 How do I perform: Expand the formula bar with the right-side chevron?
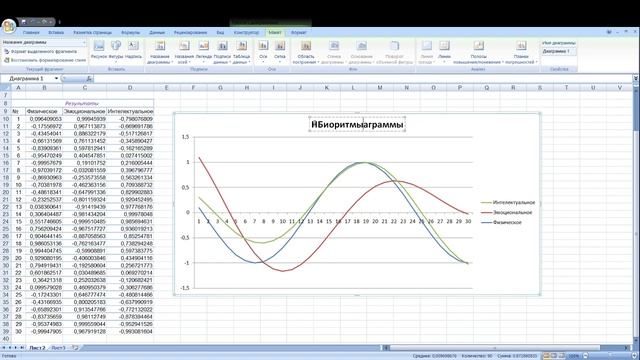(636, 78)
